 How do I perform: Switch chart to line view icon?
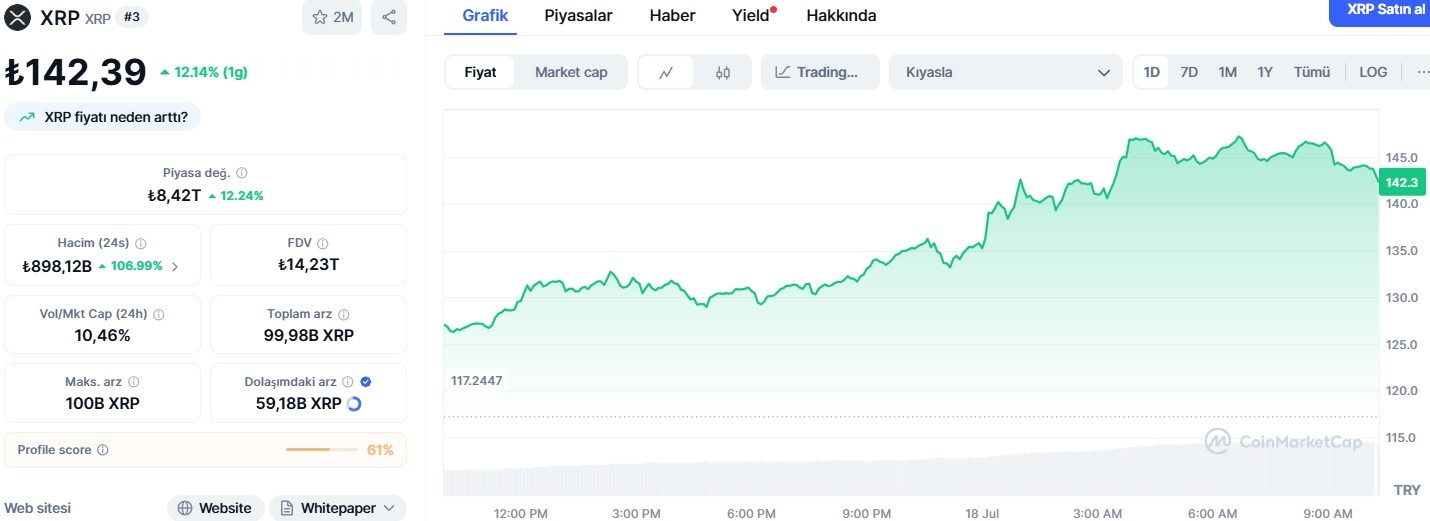click(x=665, y=72)
